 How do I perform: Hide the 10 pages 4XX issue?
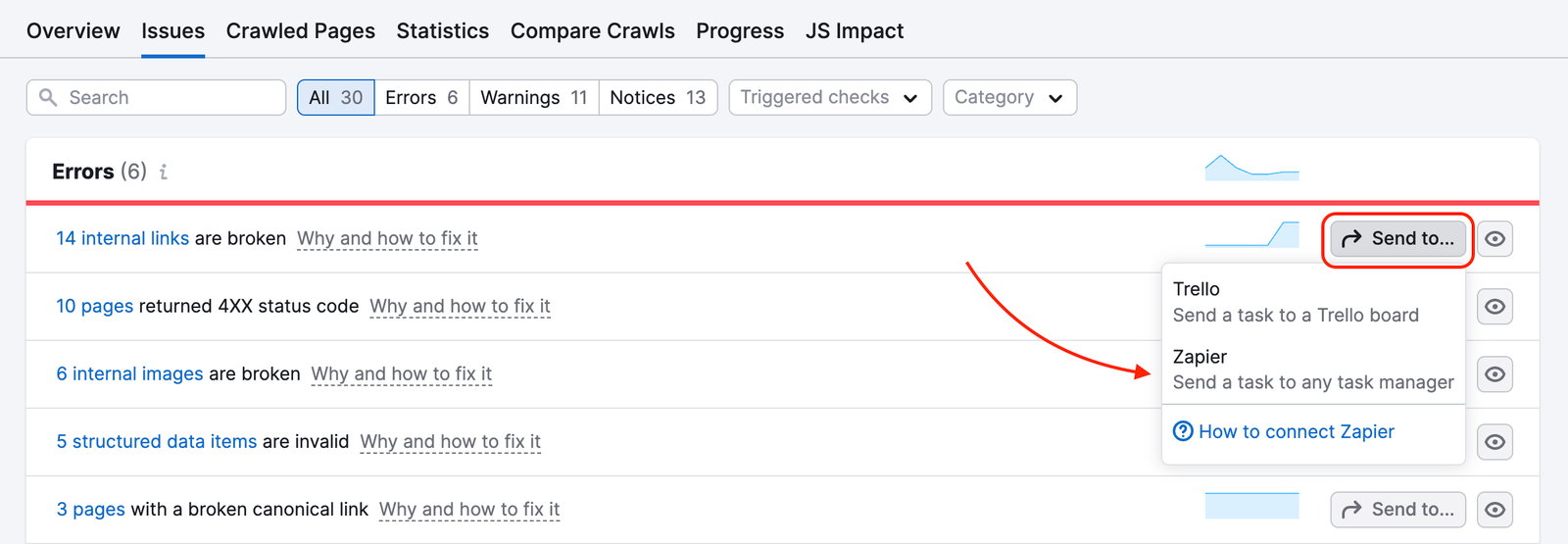coord(1494,306)
